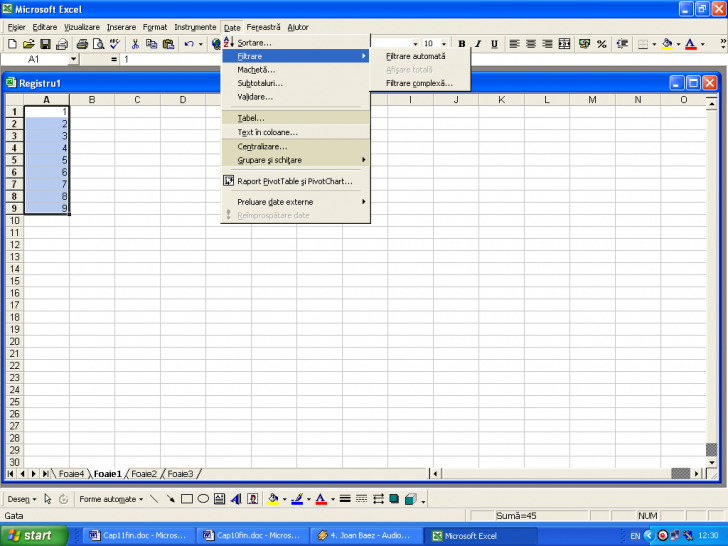This screenshot has width=728, height=546.
Task: Select Subtotaluri from the Date menu
Action: click(x=260, y=83)
